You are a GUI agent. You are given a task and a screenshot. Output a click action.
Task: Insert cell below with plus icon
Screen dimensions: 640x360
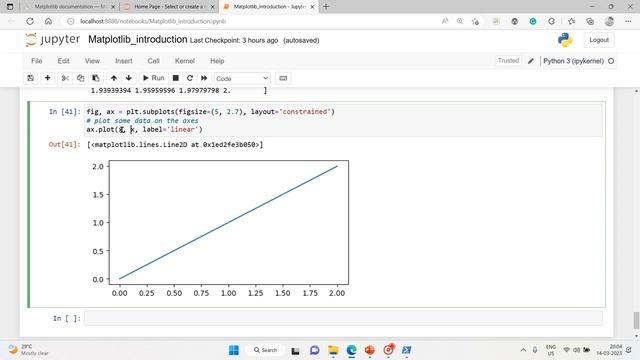click(x=47, y=78)
